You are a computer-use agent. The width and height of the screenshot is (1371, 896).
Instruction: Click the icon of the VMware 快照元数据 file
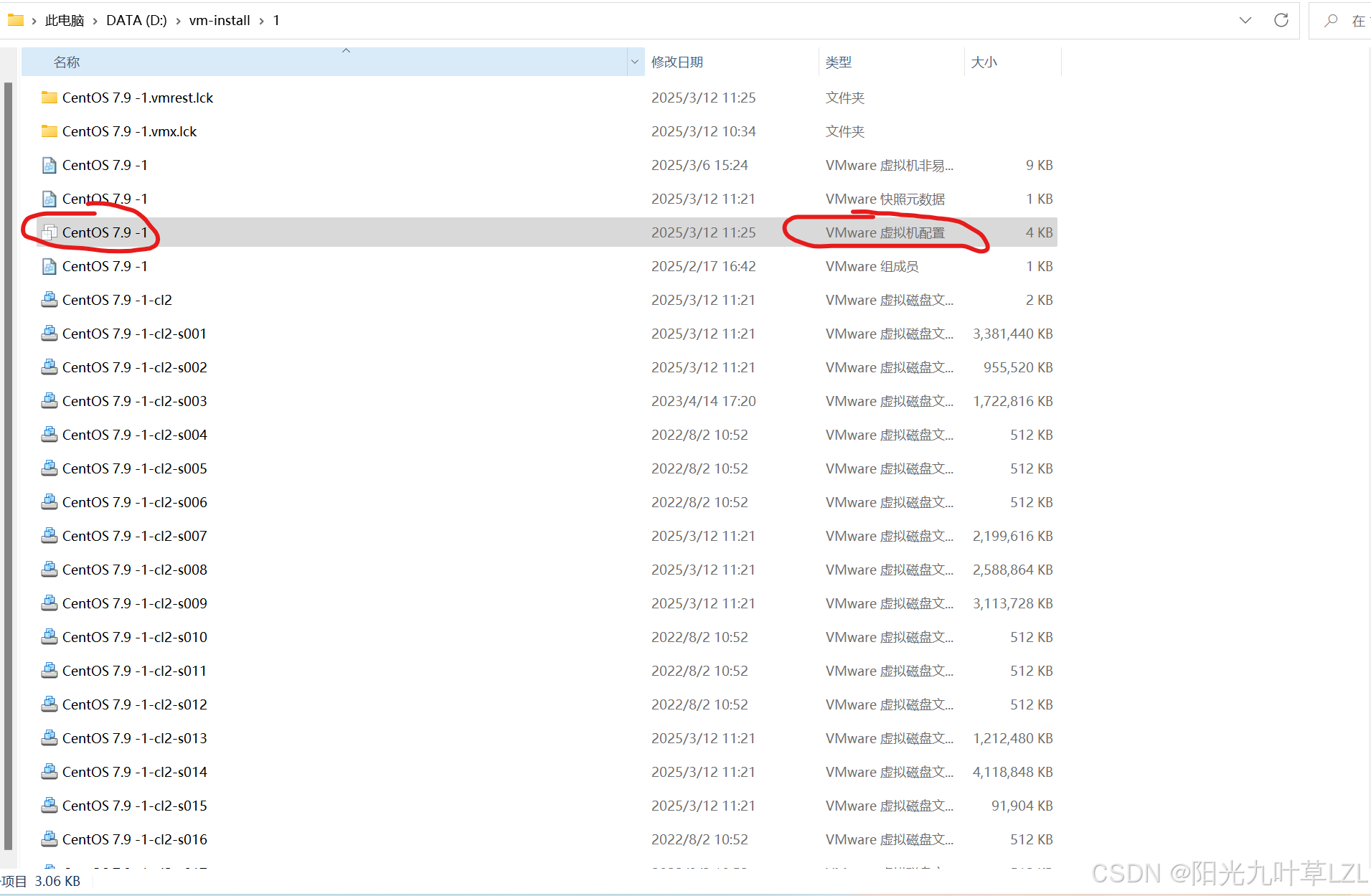(x=49, y=199)
